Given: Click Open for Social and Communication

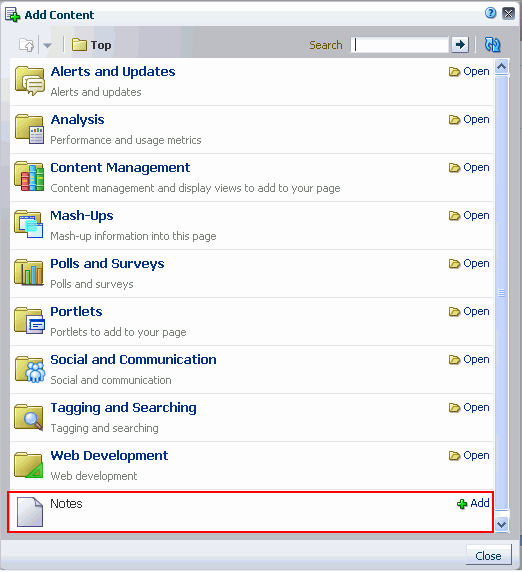Looking at the screenshot, I should tap(469, 359).
